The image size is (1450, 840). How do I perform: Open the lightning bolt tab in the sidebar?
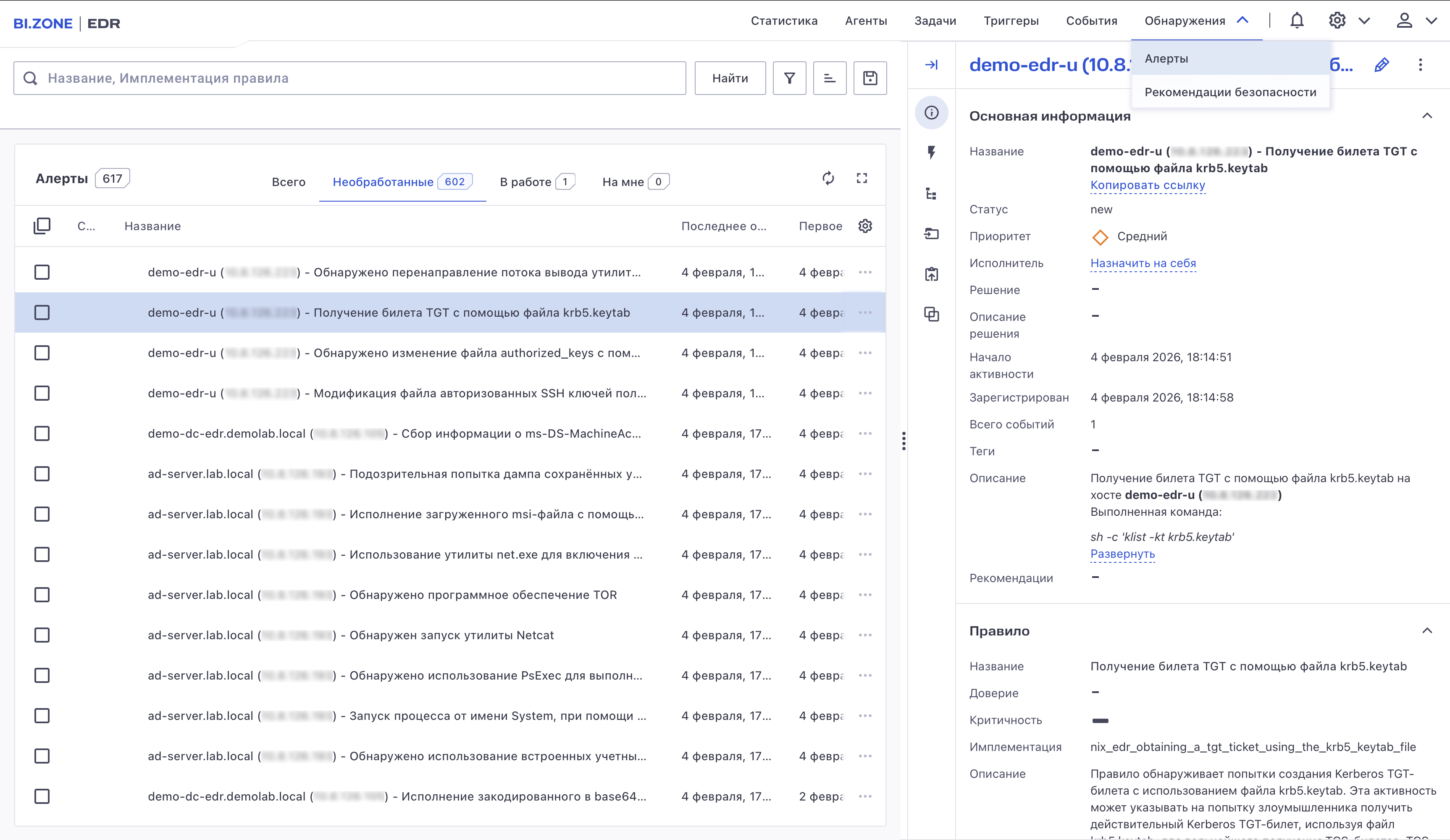point(931,152)
